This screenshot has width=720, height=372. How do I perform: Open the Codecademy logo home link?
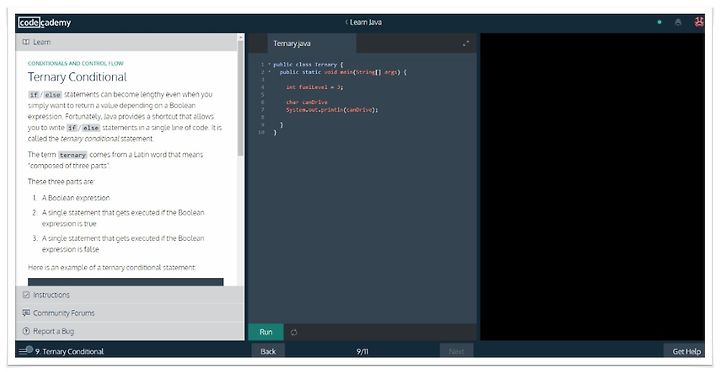(45, 22)
